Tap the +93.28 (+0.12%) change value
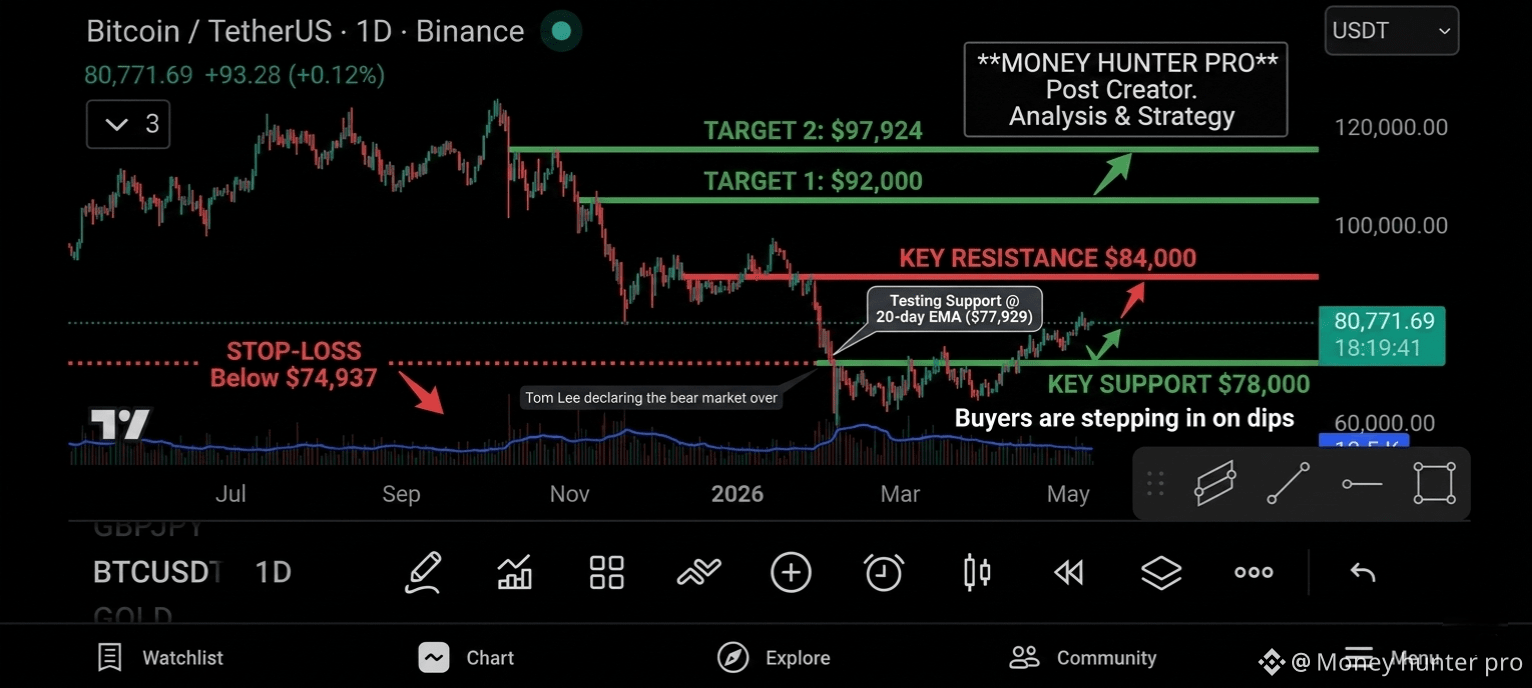1532x688 pixels. pyautogui.click(x=295, y=75)
